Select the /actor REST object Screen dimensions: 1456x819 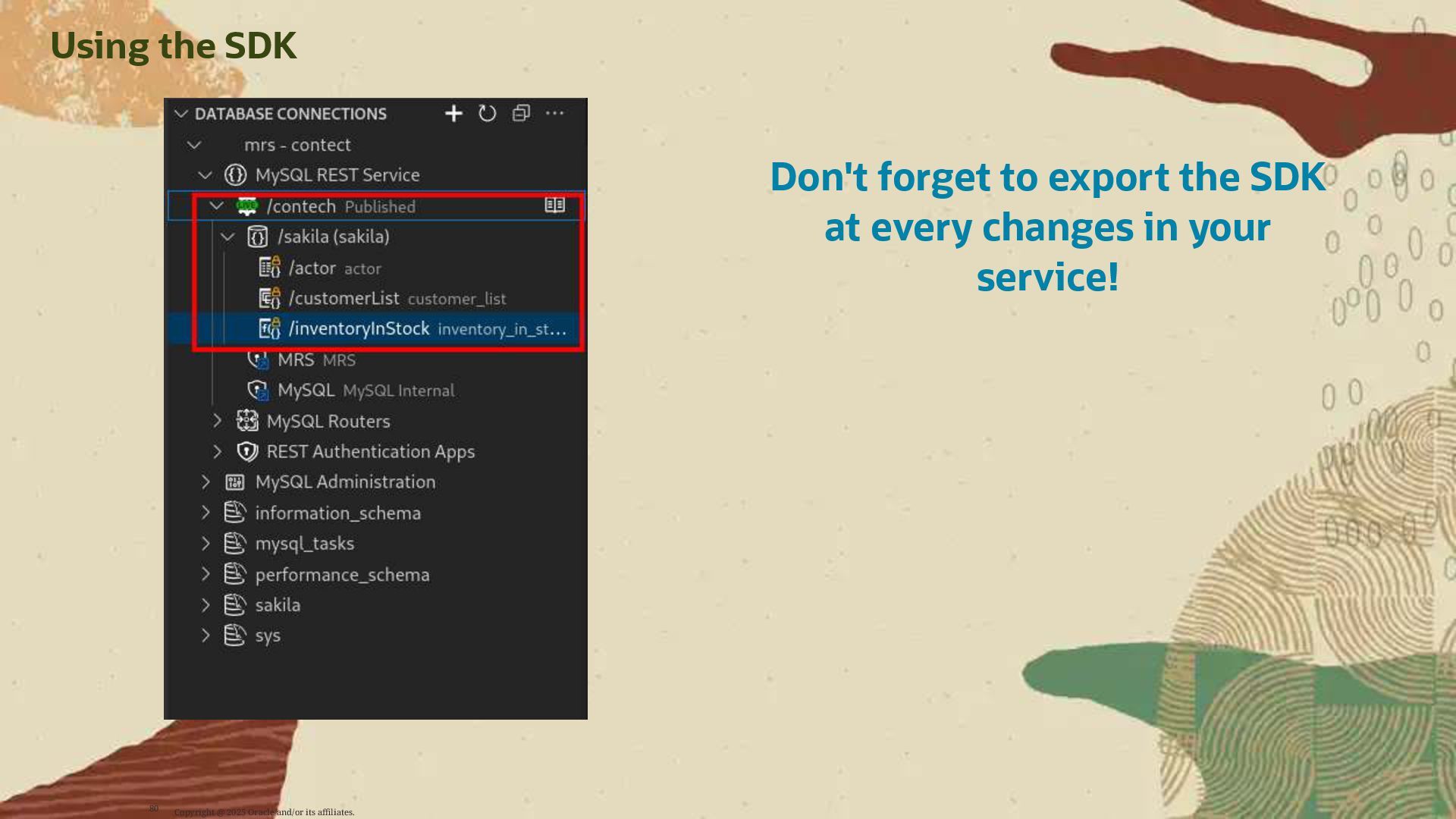tap(312, 268)
